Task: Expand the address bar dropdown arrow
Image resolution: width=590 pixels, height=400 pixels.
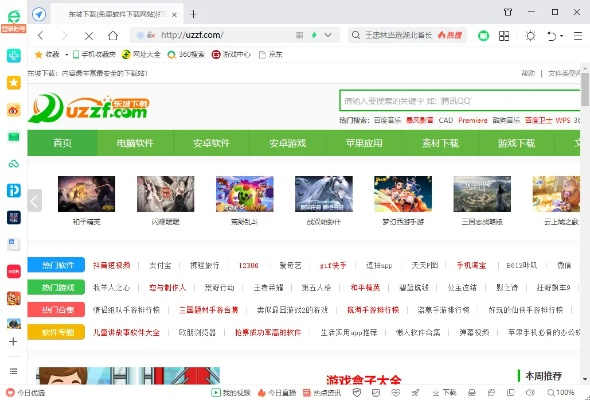Action: tap(328, 35)
